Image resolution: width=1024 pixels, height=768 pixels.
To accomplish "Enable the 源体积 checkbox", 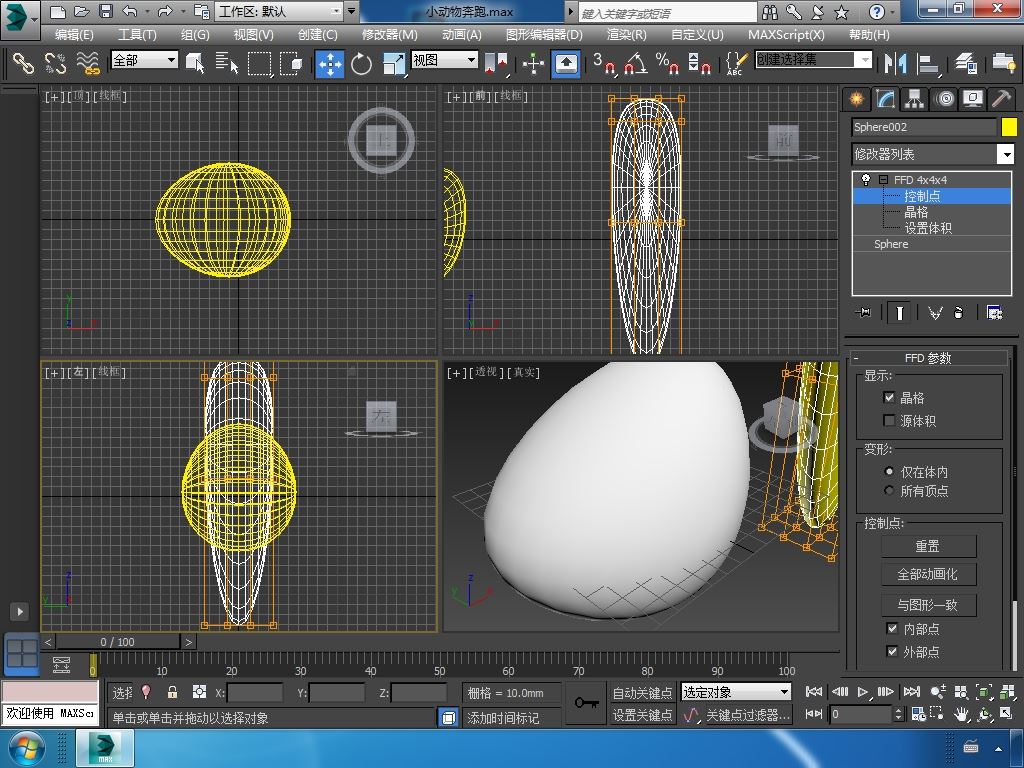I will click(889, 421).
